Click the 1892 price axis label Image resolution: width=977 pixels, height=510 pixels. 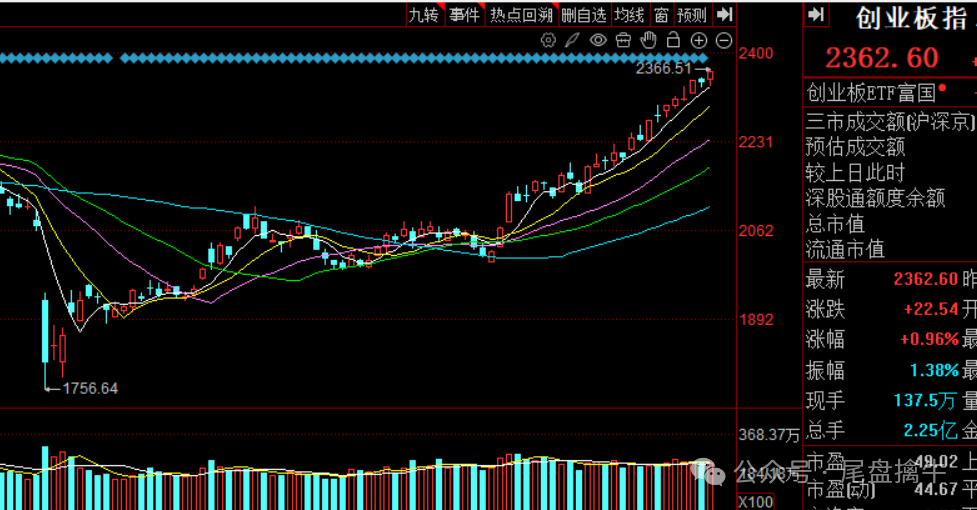(756, 319)
